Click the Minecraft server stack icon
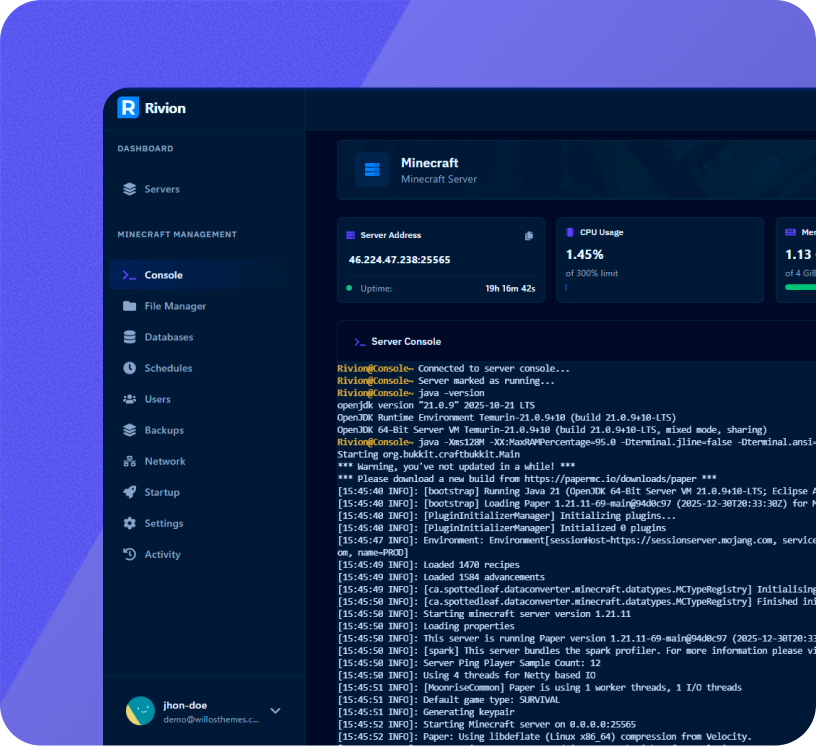This screenshot has height=746, width=816. point(372,170)
